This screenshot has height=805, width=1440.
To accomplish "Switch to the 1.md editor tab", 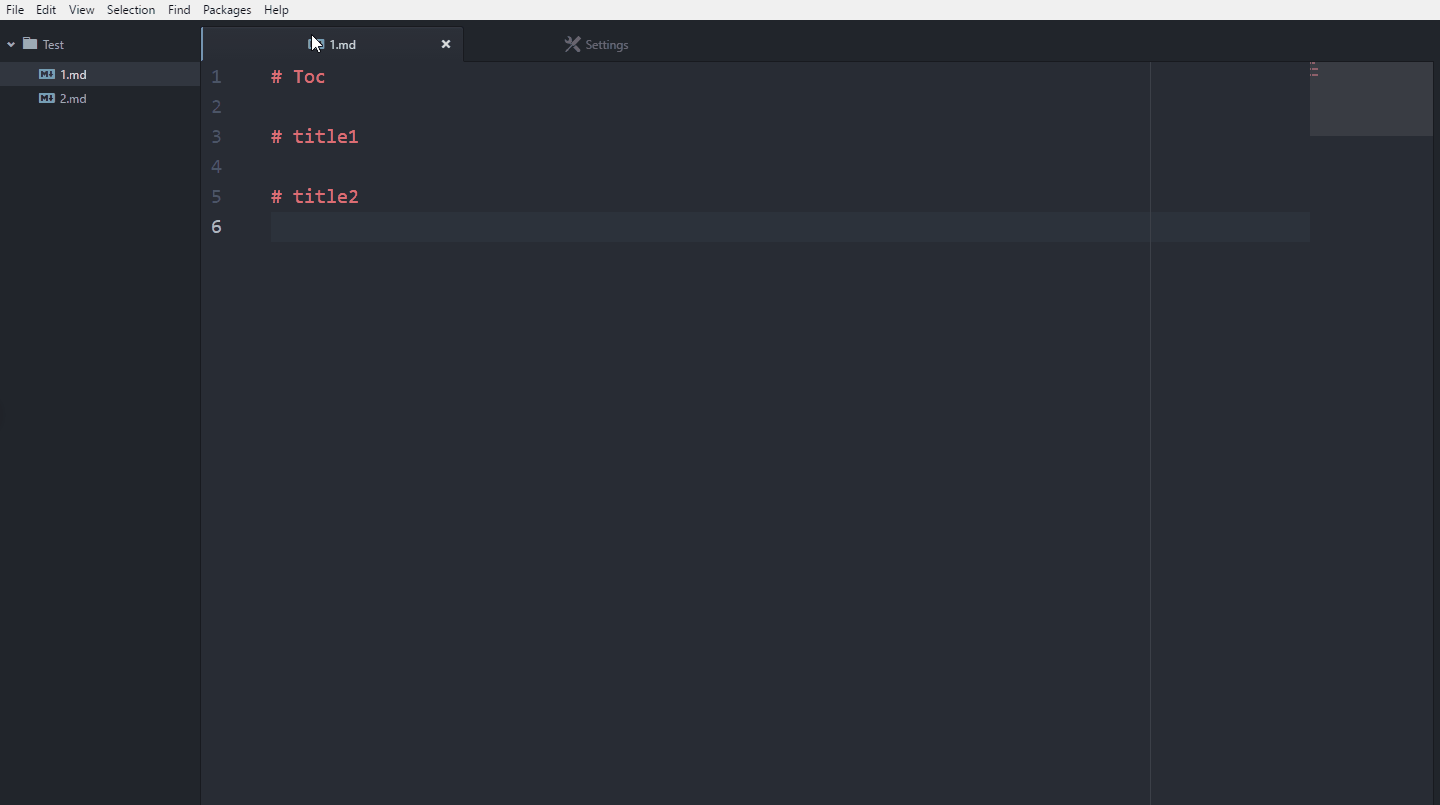I will (x=333, y=44).
